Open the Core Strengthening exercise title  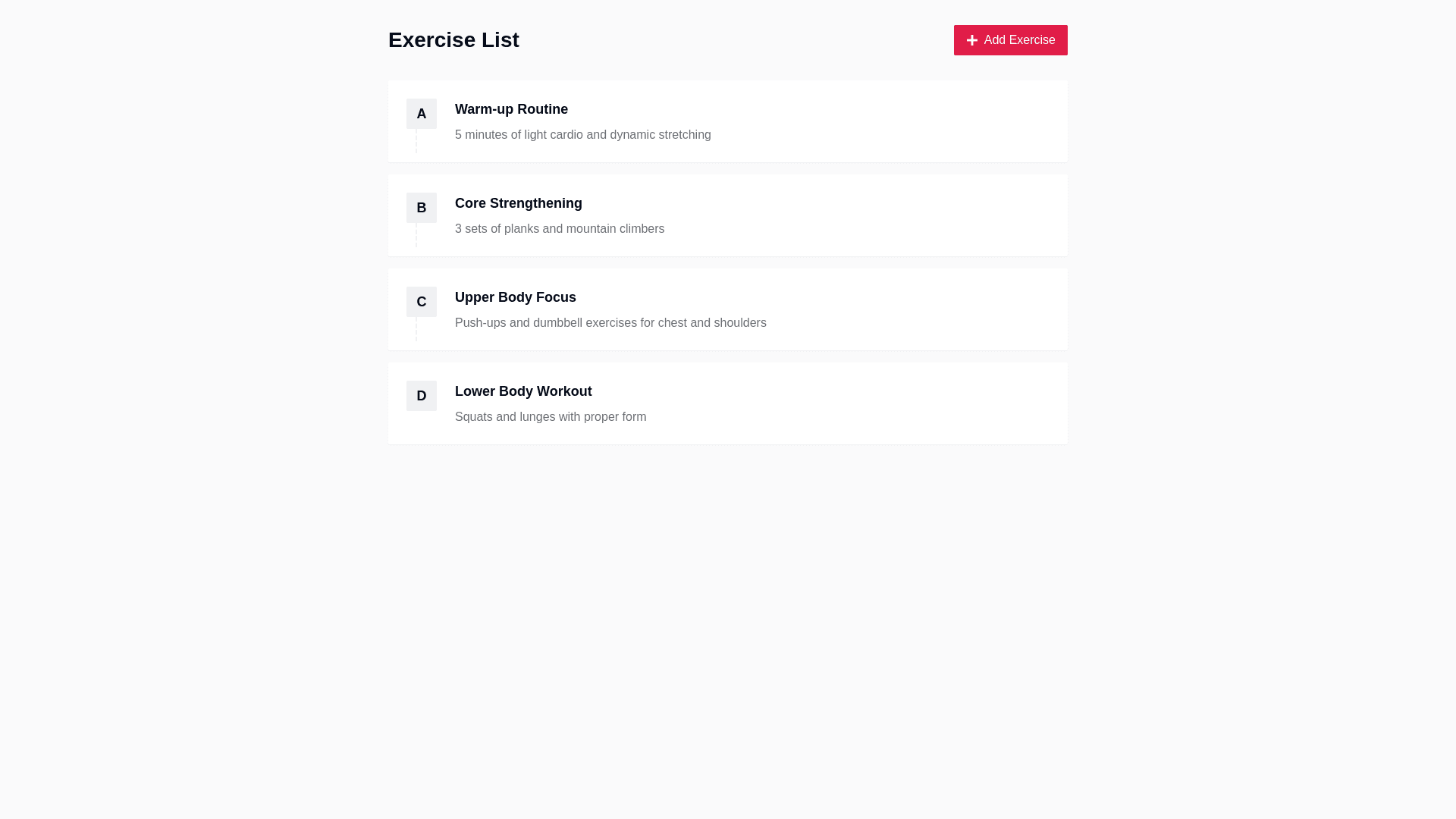pos(519,203)
